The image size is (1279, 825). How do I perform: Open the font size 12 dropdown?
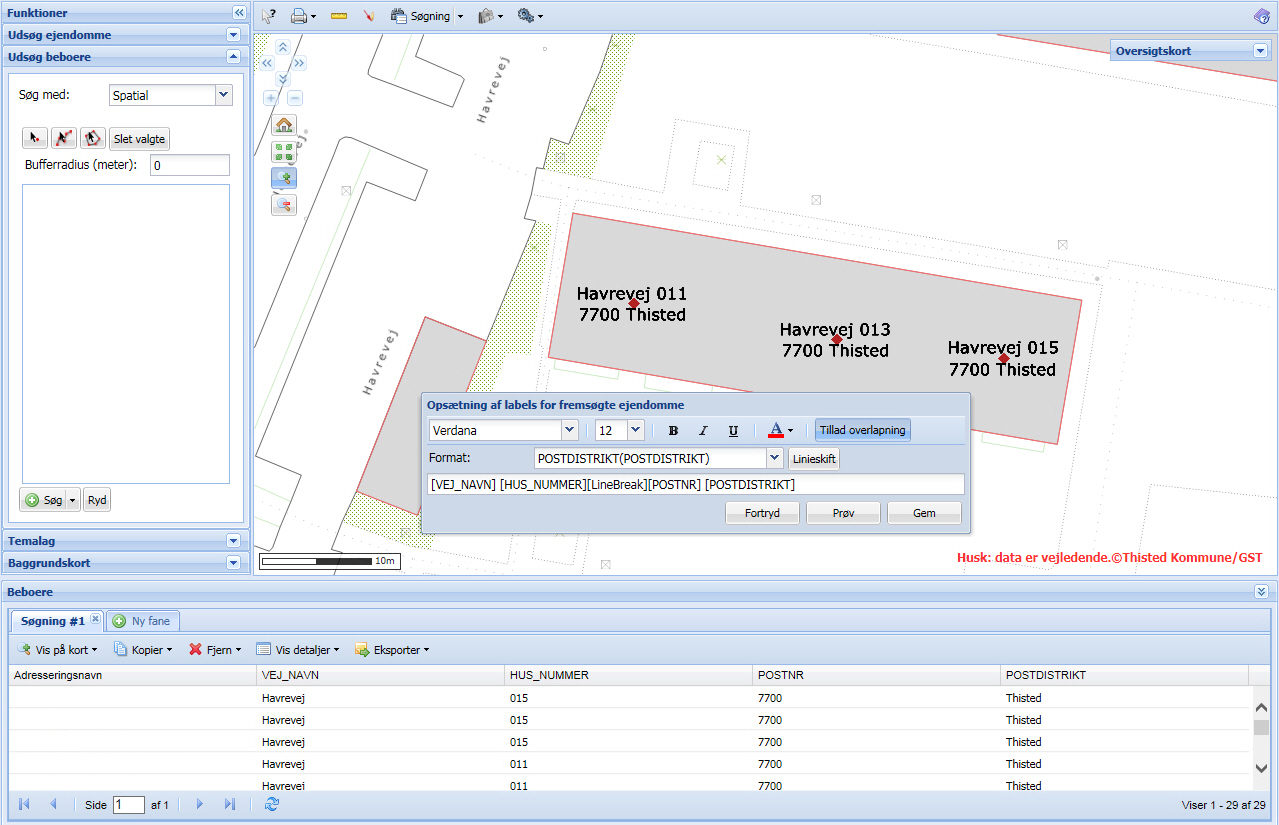click(x=635, y=431)
